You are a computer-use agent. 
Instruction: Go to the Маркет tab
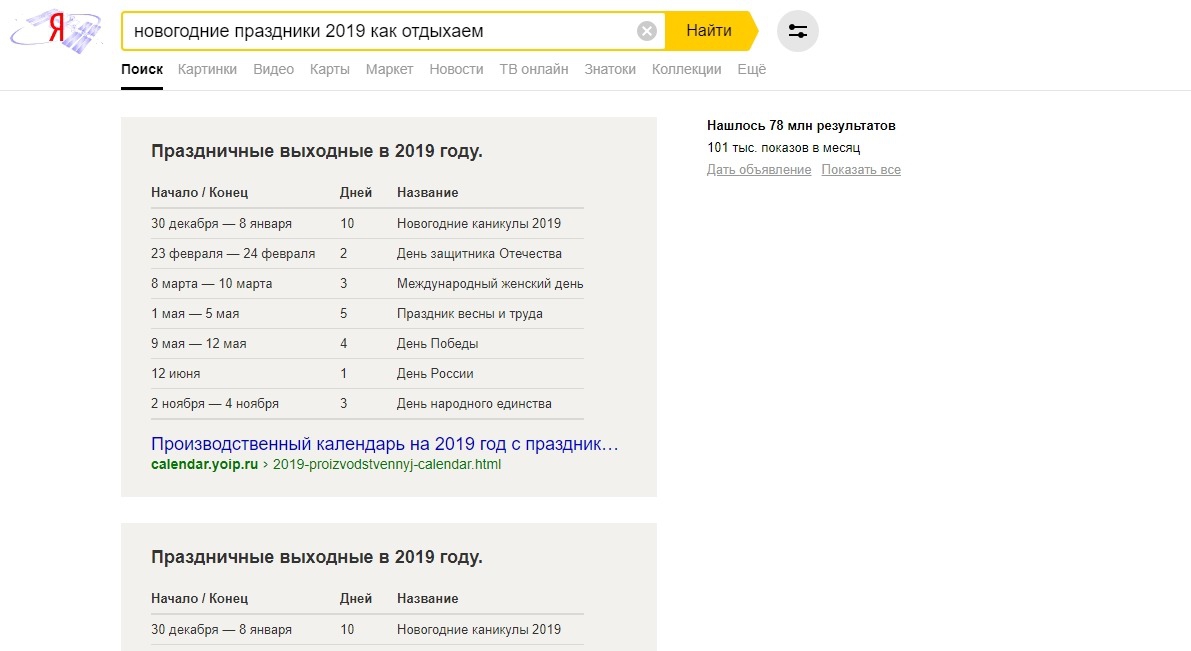point(389,69)
